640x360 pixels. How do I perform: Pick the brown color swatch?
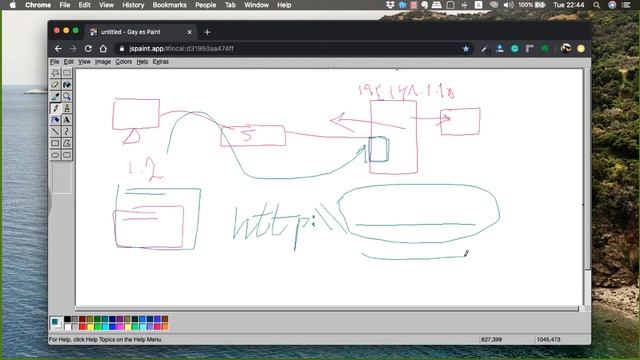165,319
